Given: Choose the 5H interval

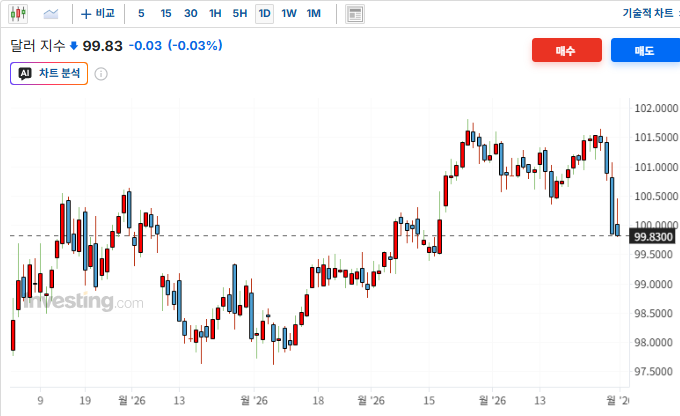Looking at the screenshot, I should (x=240, y=14).
